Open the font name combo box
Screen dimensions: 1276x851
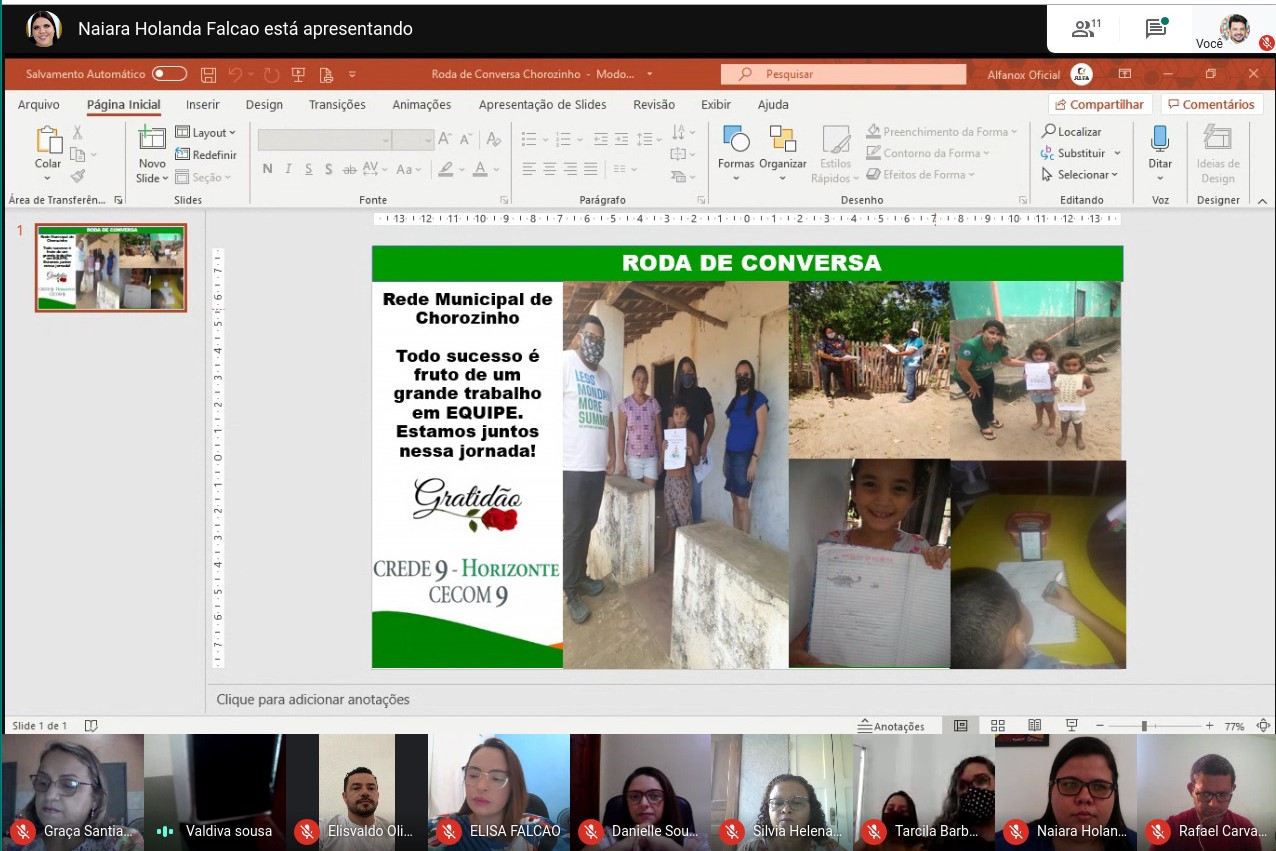click(x=324, y=140)
